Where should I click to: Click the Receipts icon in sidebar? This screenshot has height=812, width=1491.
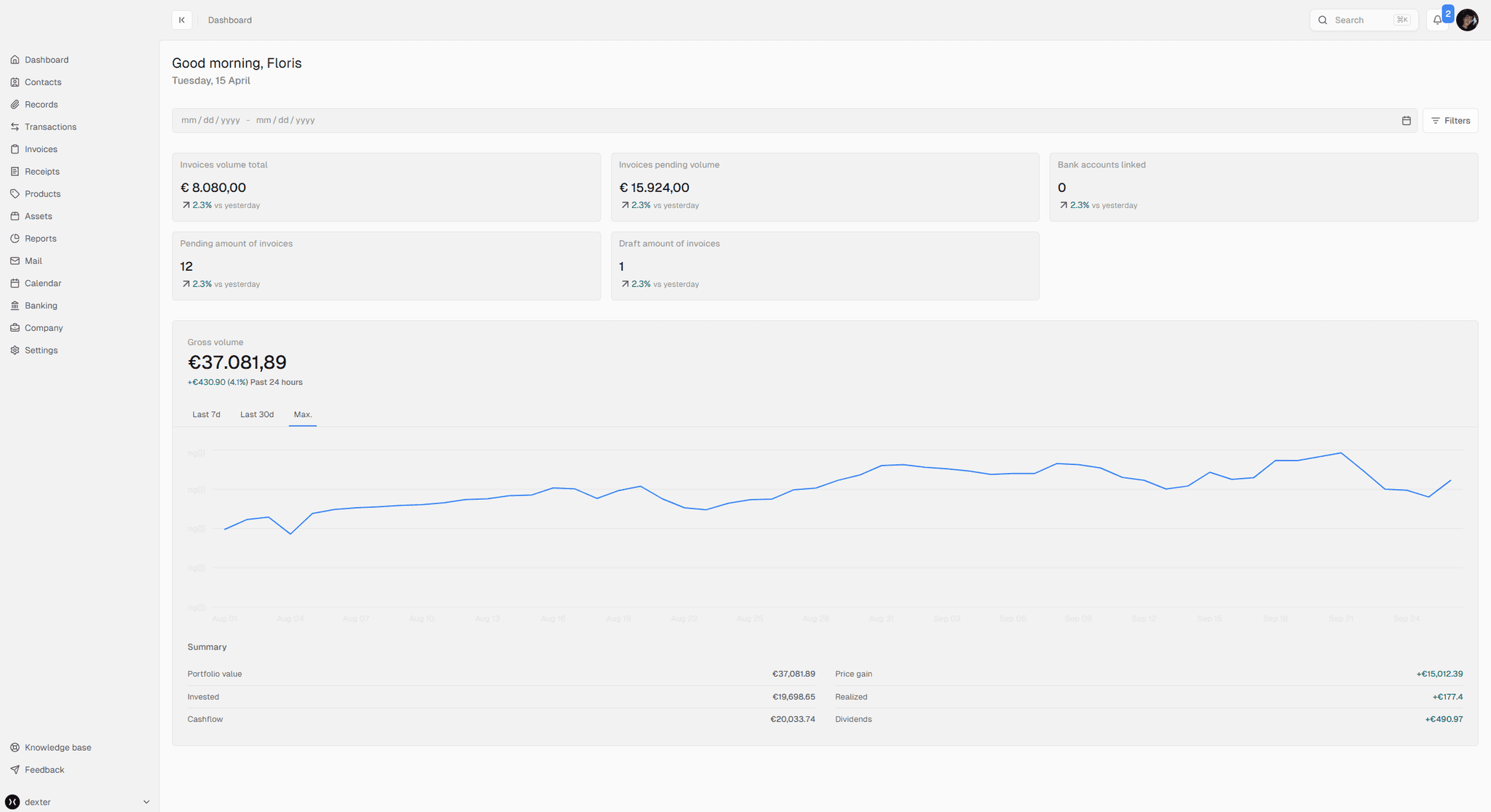[15, 172]
